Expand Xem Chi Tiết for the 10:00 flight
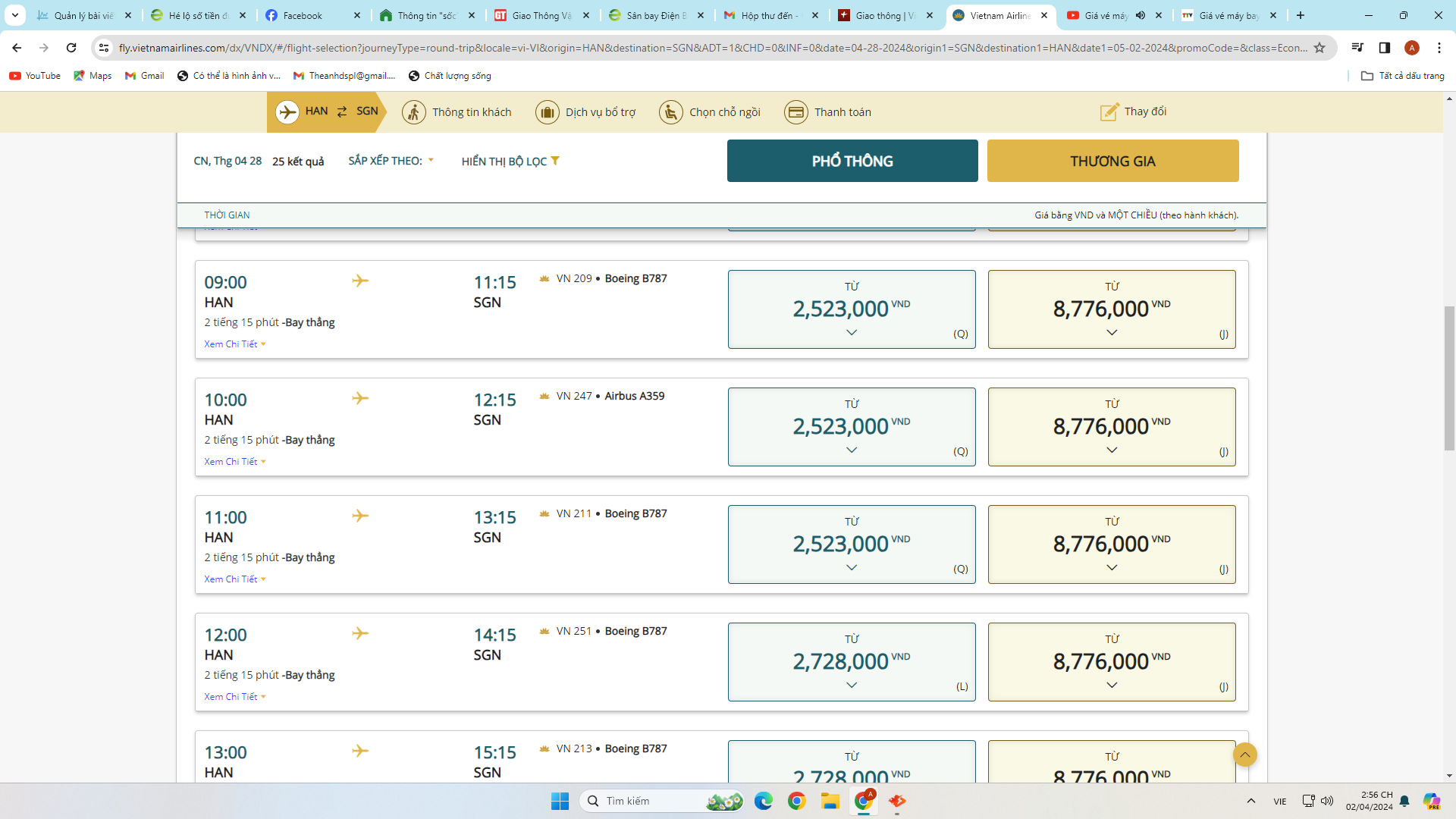1456x819 pixels. pos(235,462)
